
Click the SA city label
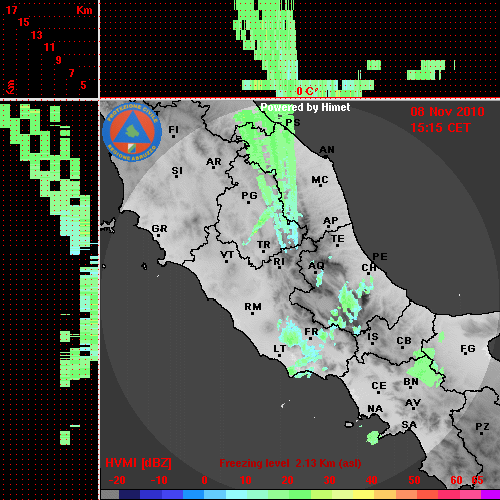tap(409, 425)
